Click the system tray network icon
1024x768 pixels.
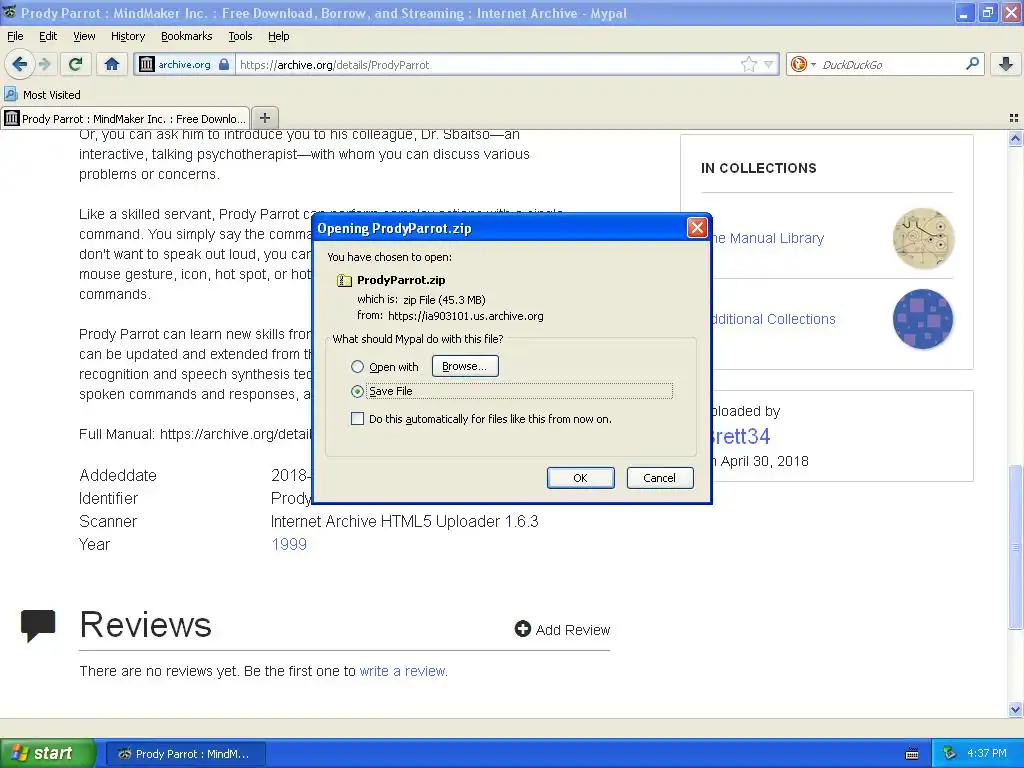point(950,753)
